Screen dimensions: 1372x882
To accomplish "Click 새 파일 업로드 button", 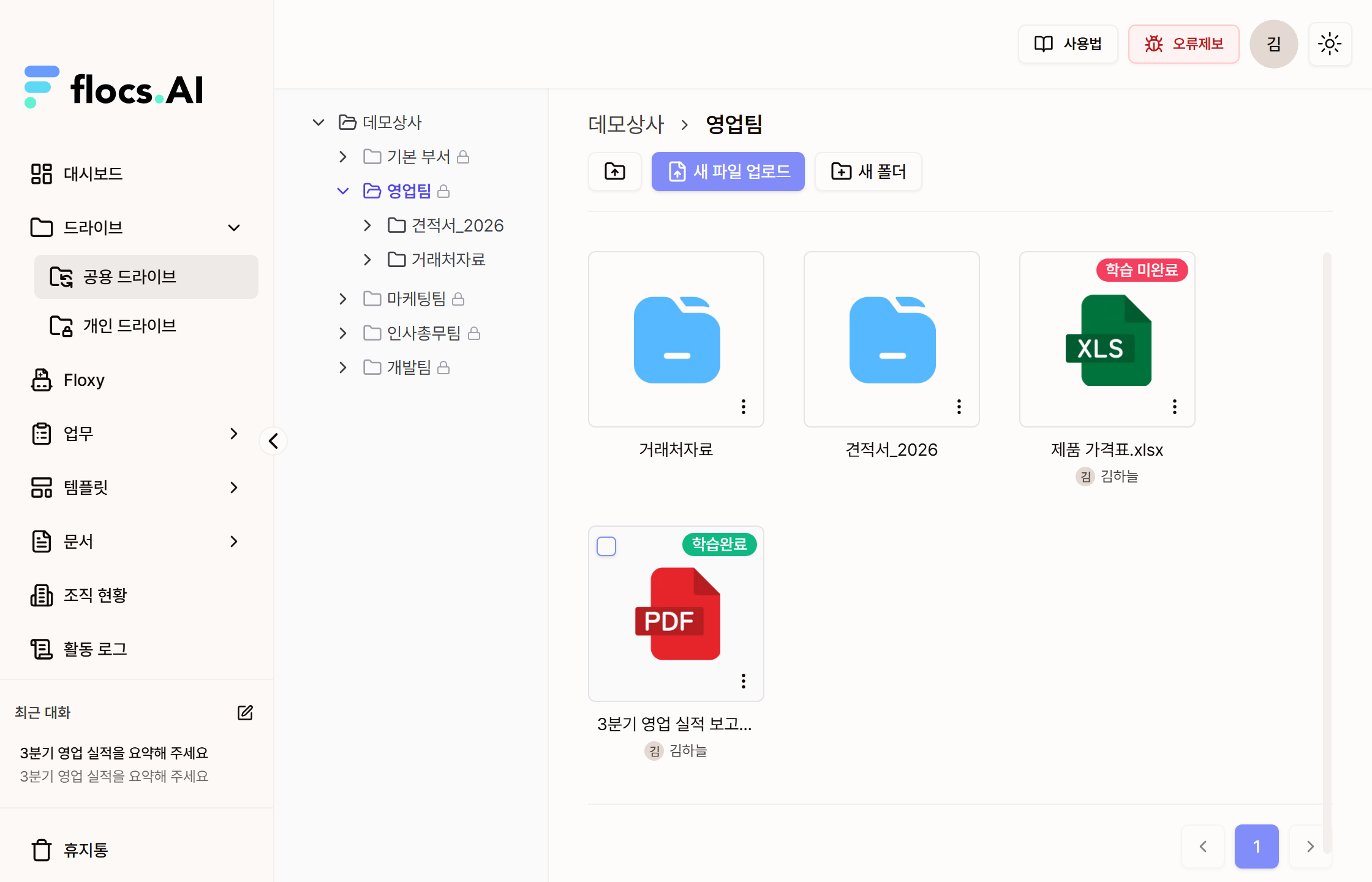I will 728,171.
